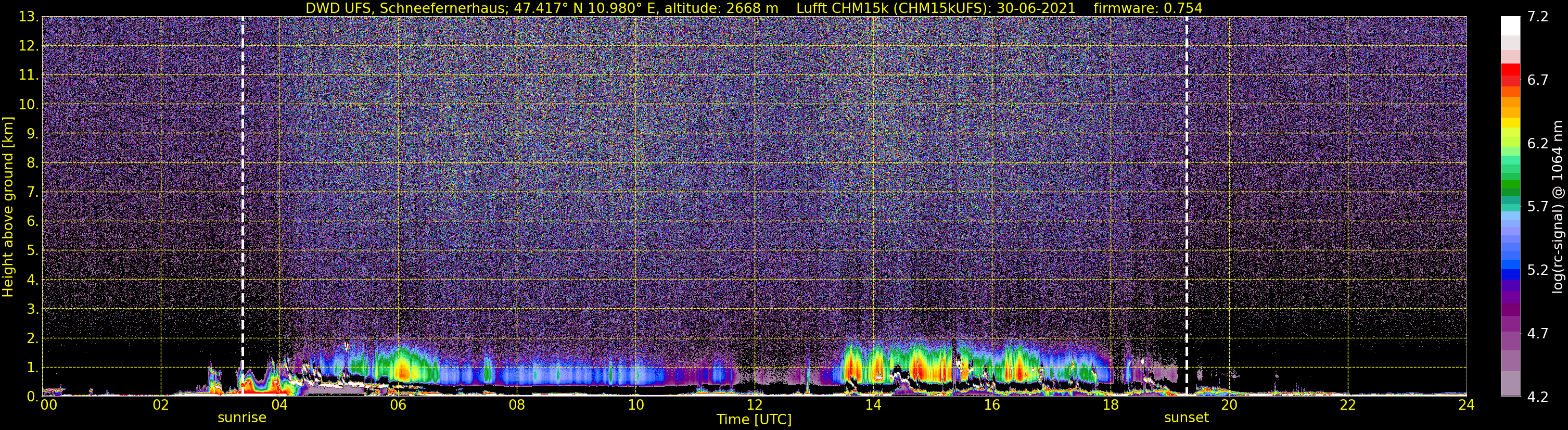Click the 'Time [UTC]' axis title
This screenshot has height=430, width=1568.
pos(754,420)
